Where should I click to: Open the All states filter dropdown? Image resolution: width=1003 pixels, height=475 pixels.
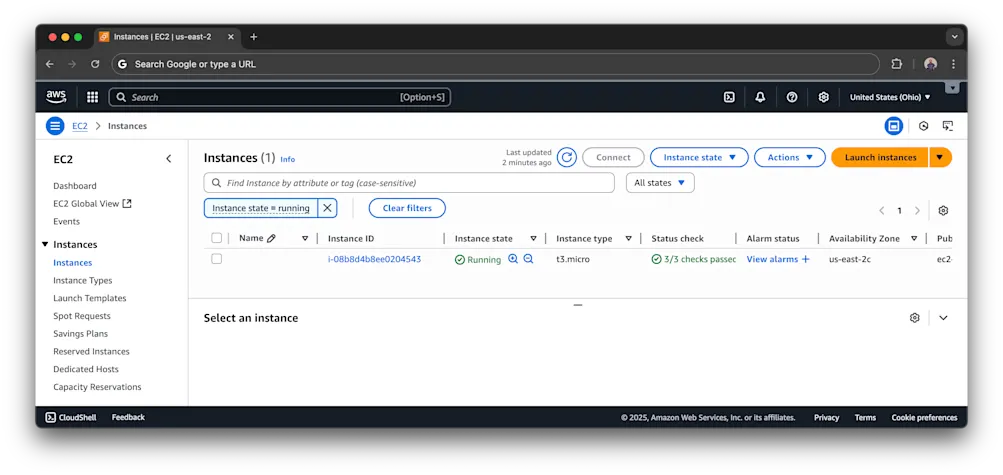pyautogui.click(x=660, y=183)
